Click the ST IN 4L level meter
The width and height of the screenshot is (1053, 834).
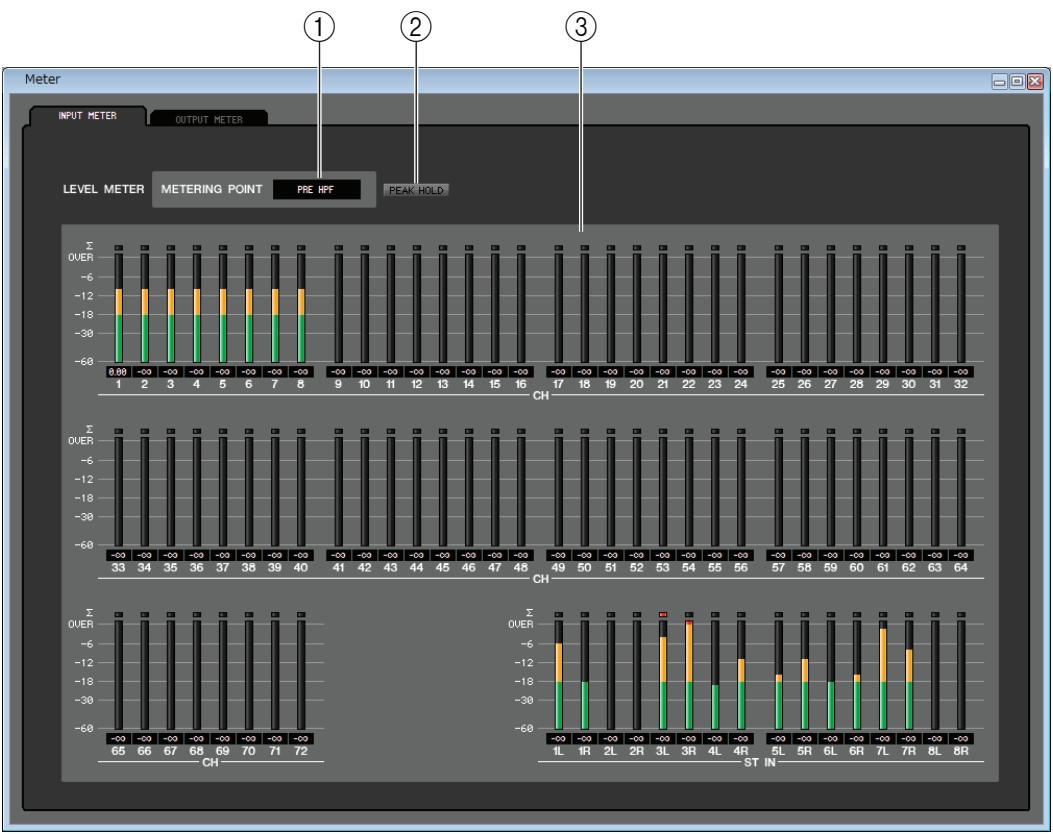coord(715,675)
